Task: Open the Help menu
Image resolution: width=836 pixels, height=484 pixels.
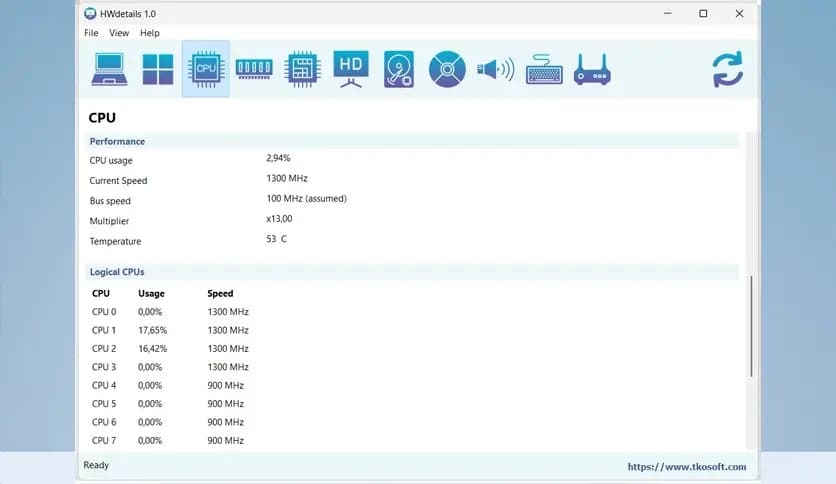Action: pyautogui.click(x=150, y=33)
